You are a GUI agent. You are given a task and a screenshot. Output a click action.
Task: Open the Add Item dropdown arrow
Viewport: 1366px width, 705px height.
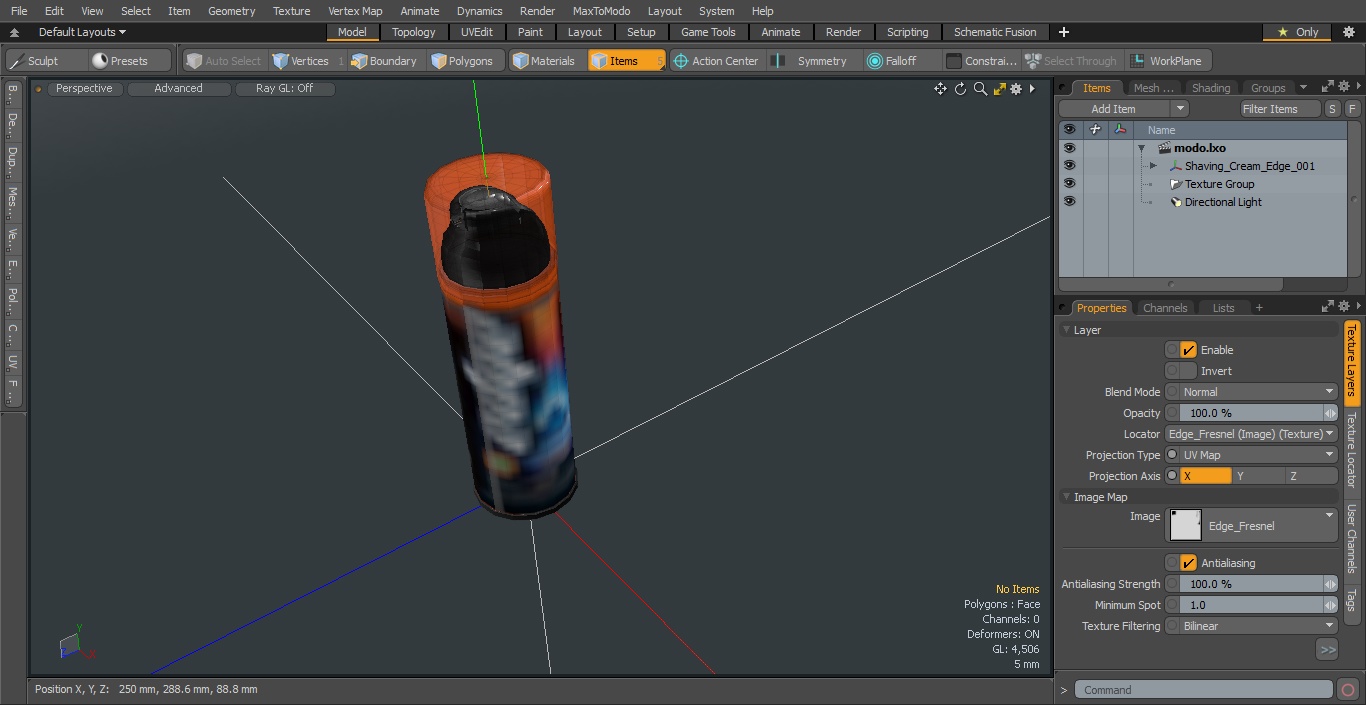[x=1180, y=109]
